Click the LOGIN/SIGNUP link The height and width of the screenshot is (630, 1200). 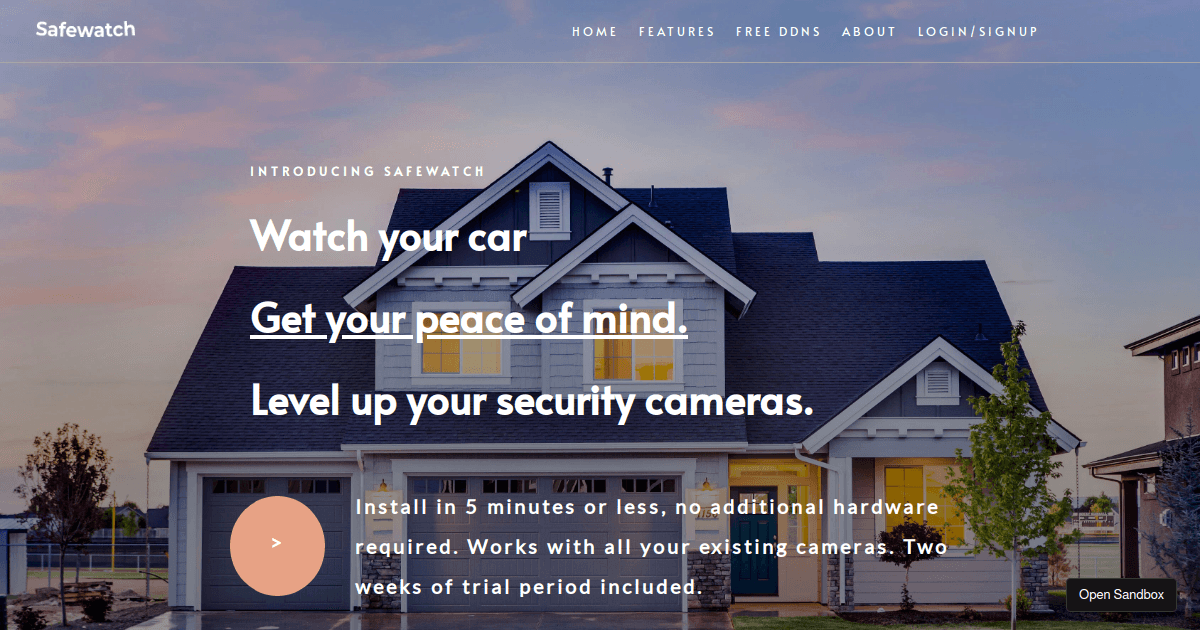pyautogui.click(x=978, y=32)
